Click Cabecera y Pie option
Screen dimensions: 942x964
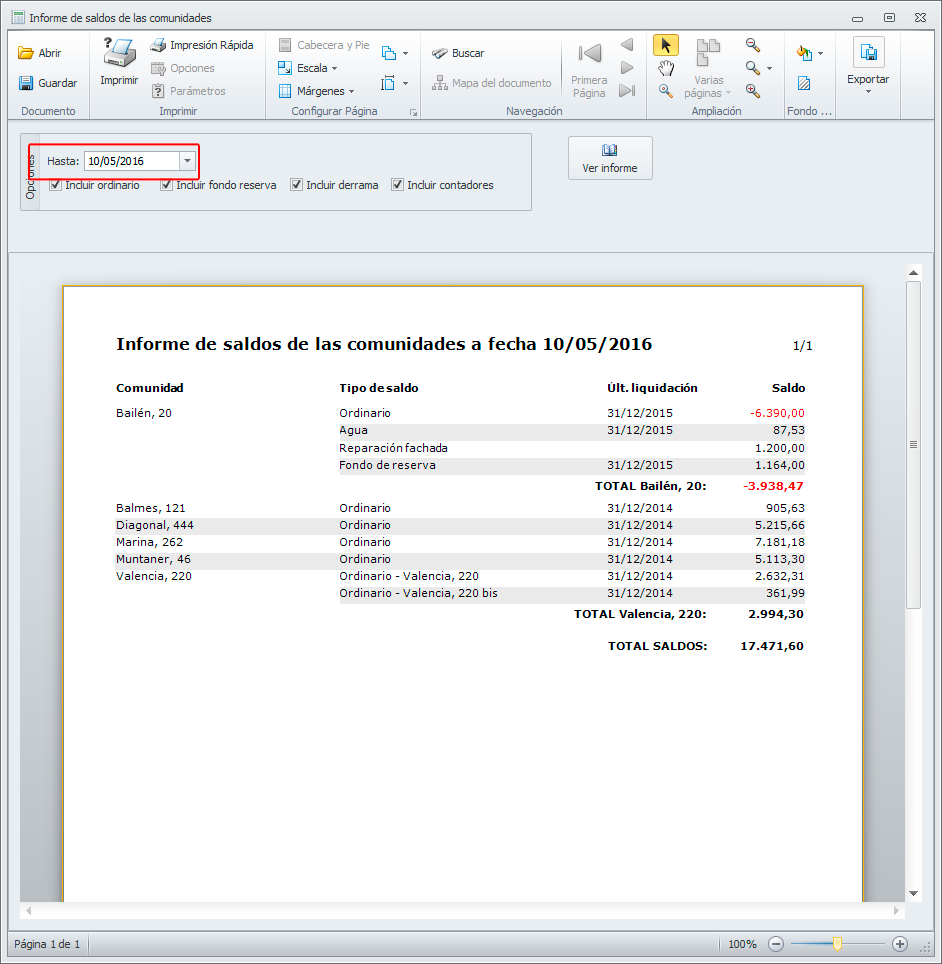click(x=324, y=45)
